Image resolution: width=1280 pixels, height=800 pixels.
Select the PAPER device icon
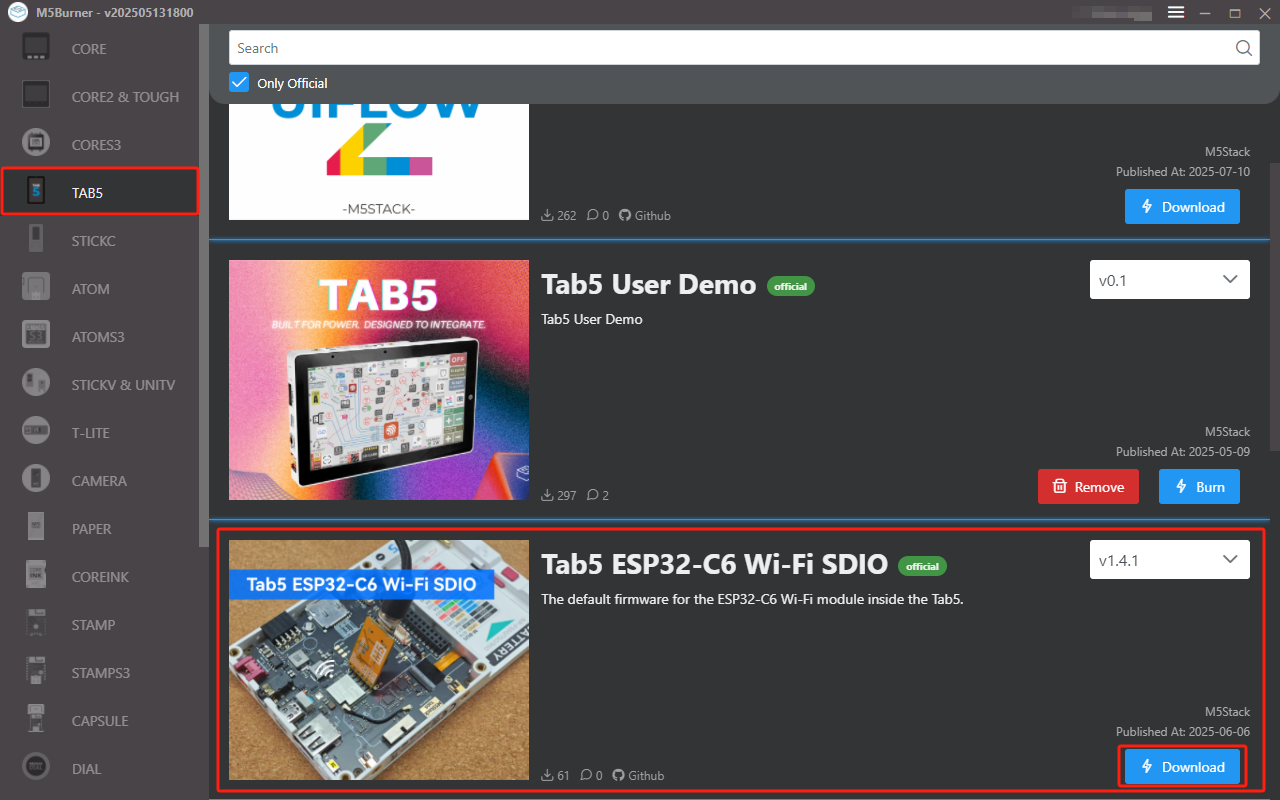(x=36, y=528)
